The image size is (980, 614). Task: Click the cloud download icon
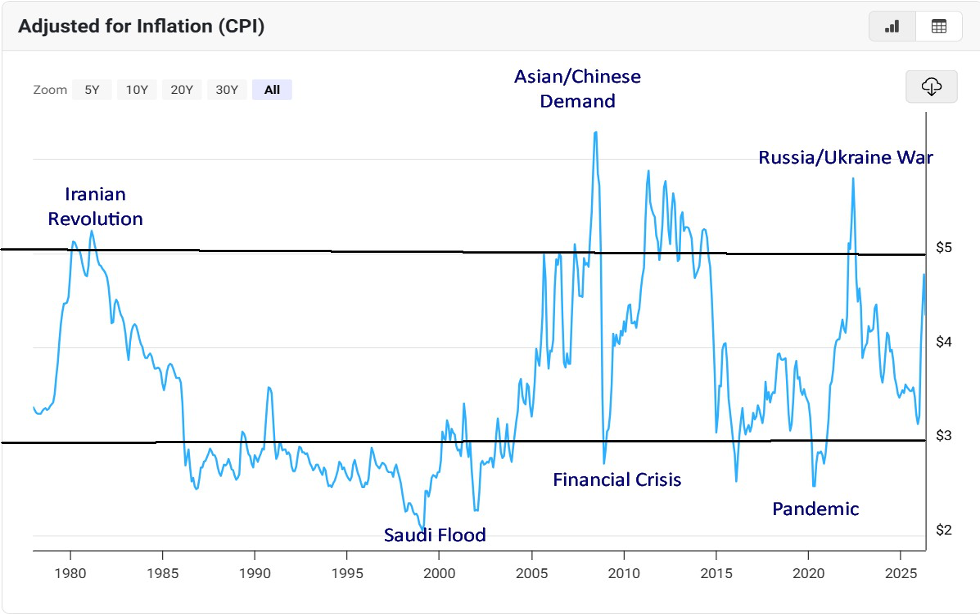click(931, 86)
